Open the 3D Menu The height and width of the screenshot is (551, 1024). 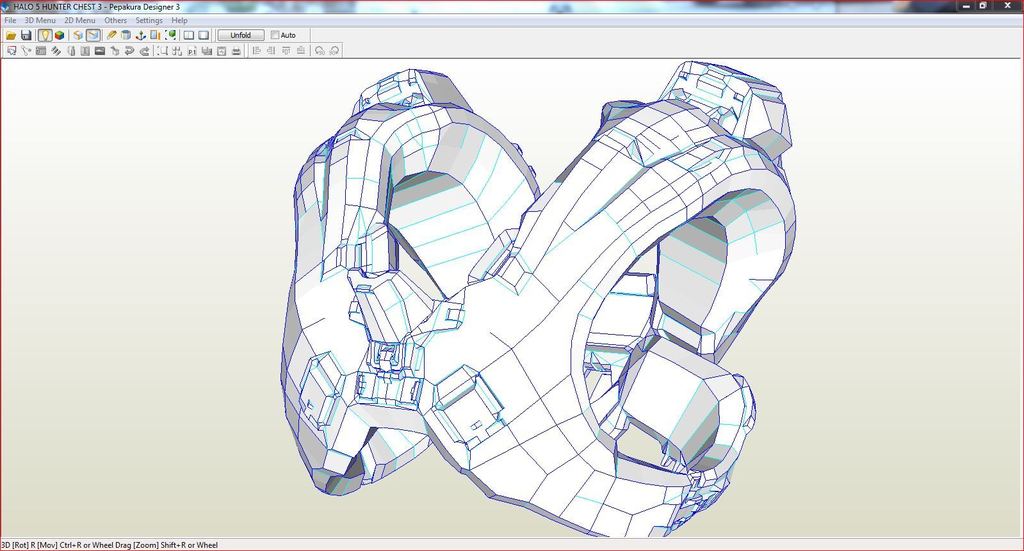tap(40, 20)
